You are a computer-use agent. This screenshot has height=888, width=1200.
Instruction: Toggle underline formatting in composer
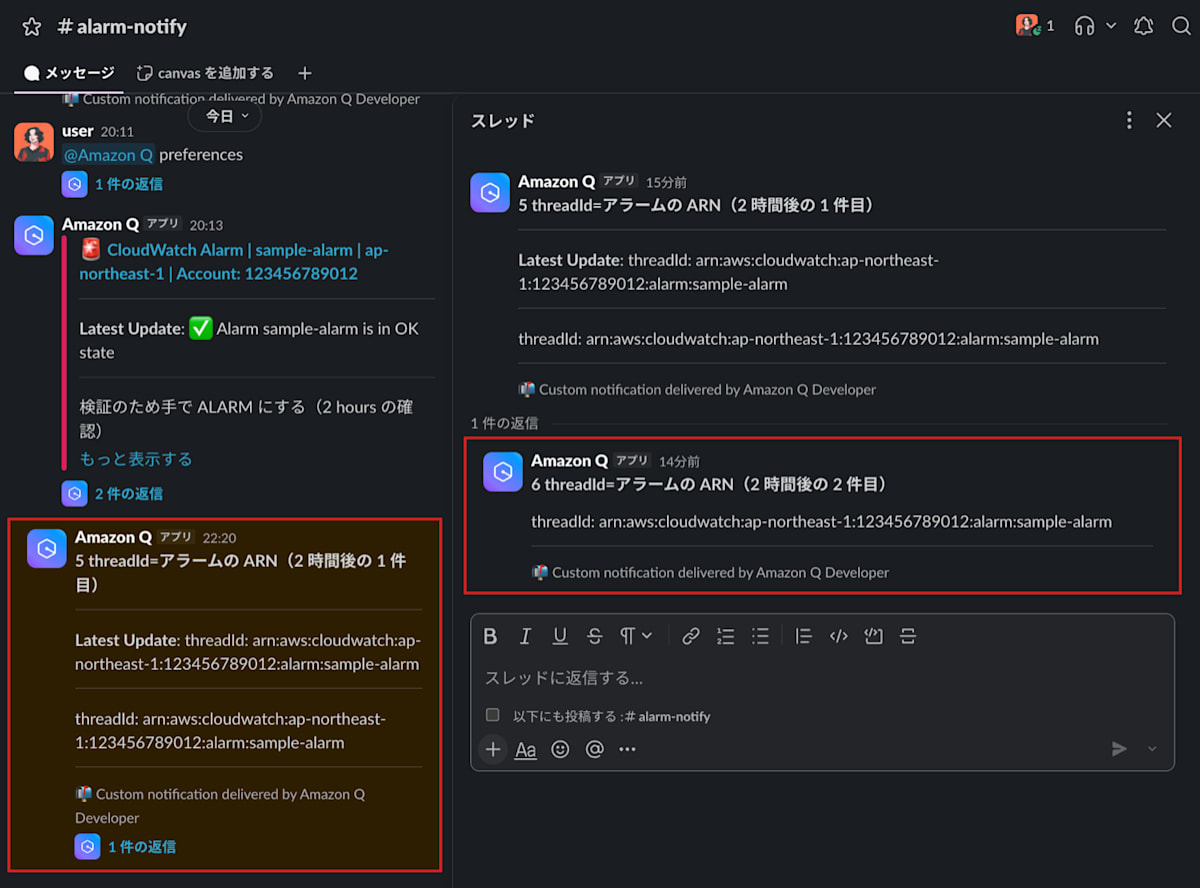coord(560,636)
